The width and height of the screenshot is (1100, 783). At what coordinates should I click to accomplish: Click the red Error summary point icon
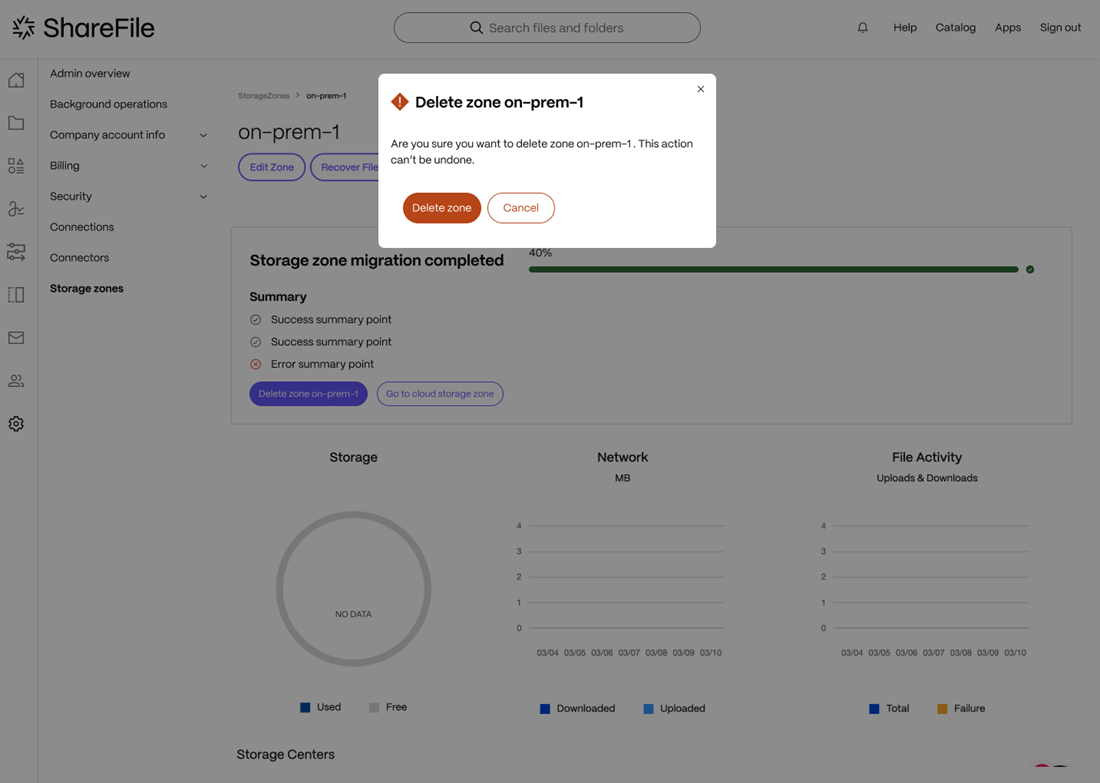(x=255, y=364)
